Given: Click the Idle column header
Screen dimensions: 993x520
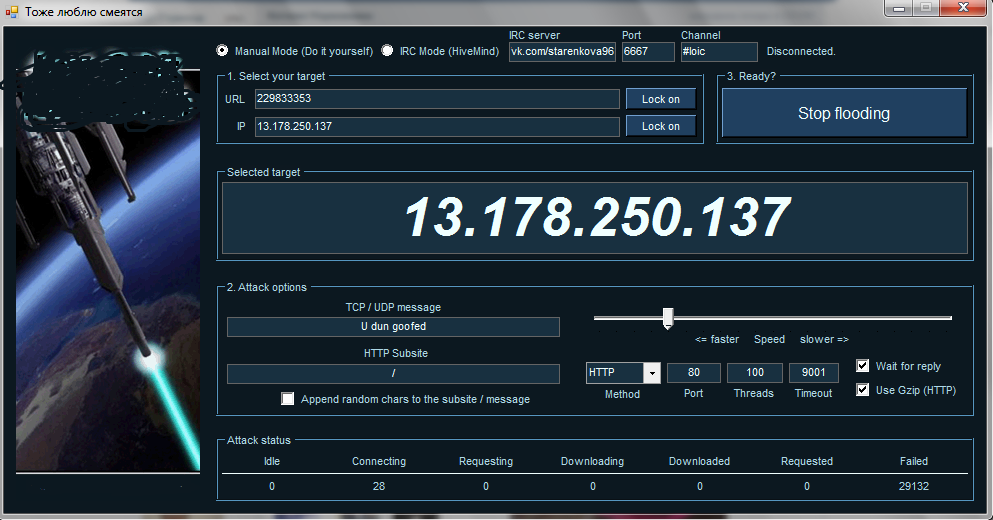Looking at the screenshot, I should click(x=272, y=461).
